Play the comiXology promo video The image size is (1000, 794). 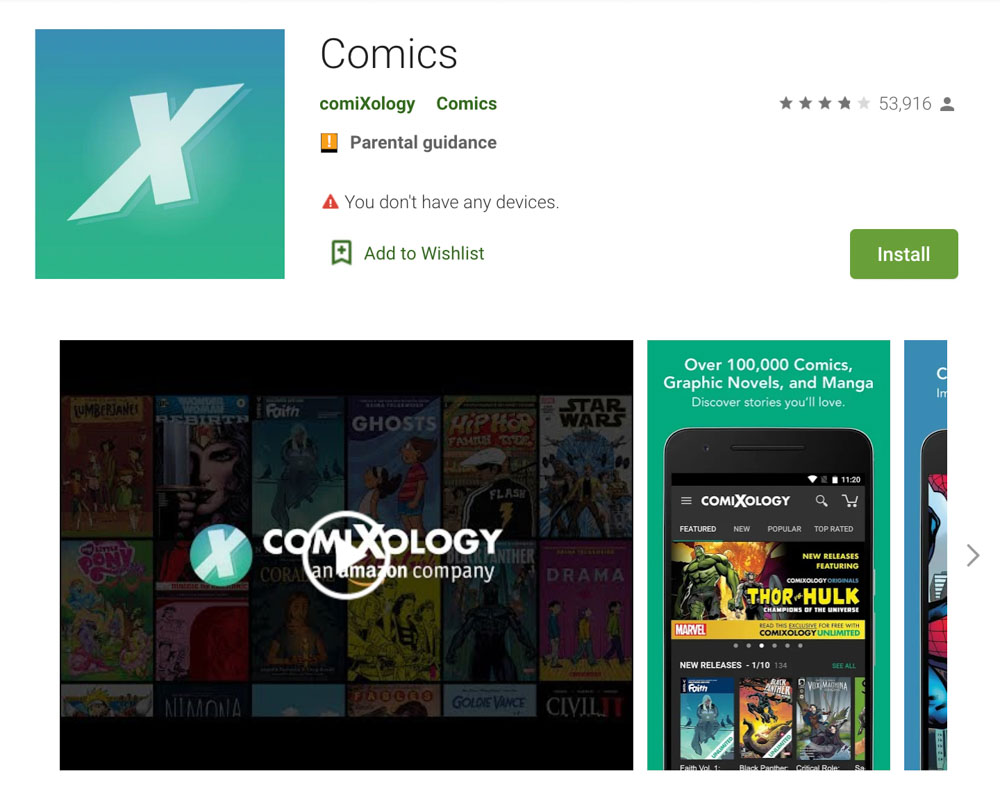[x=344, y=555]
